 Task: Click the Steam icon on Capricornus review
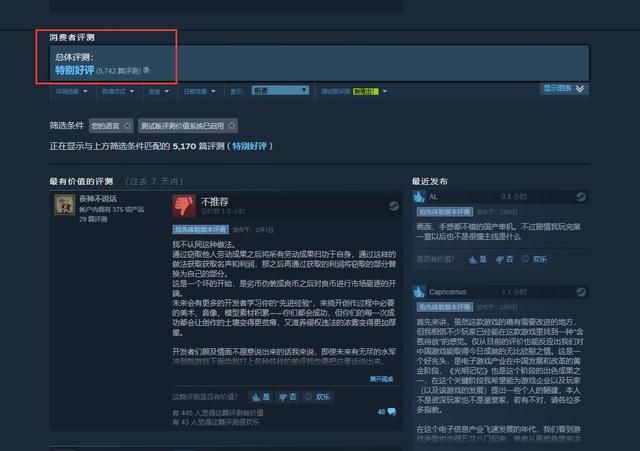pyautogui.click(x=580, y=292)
